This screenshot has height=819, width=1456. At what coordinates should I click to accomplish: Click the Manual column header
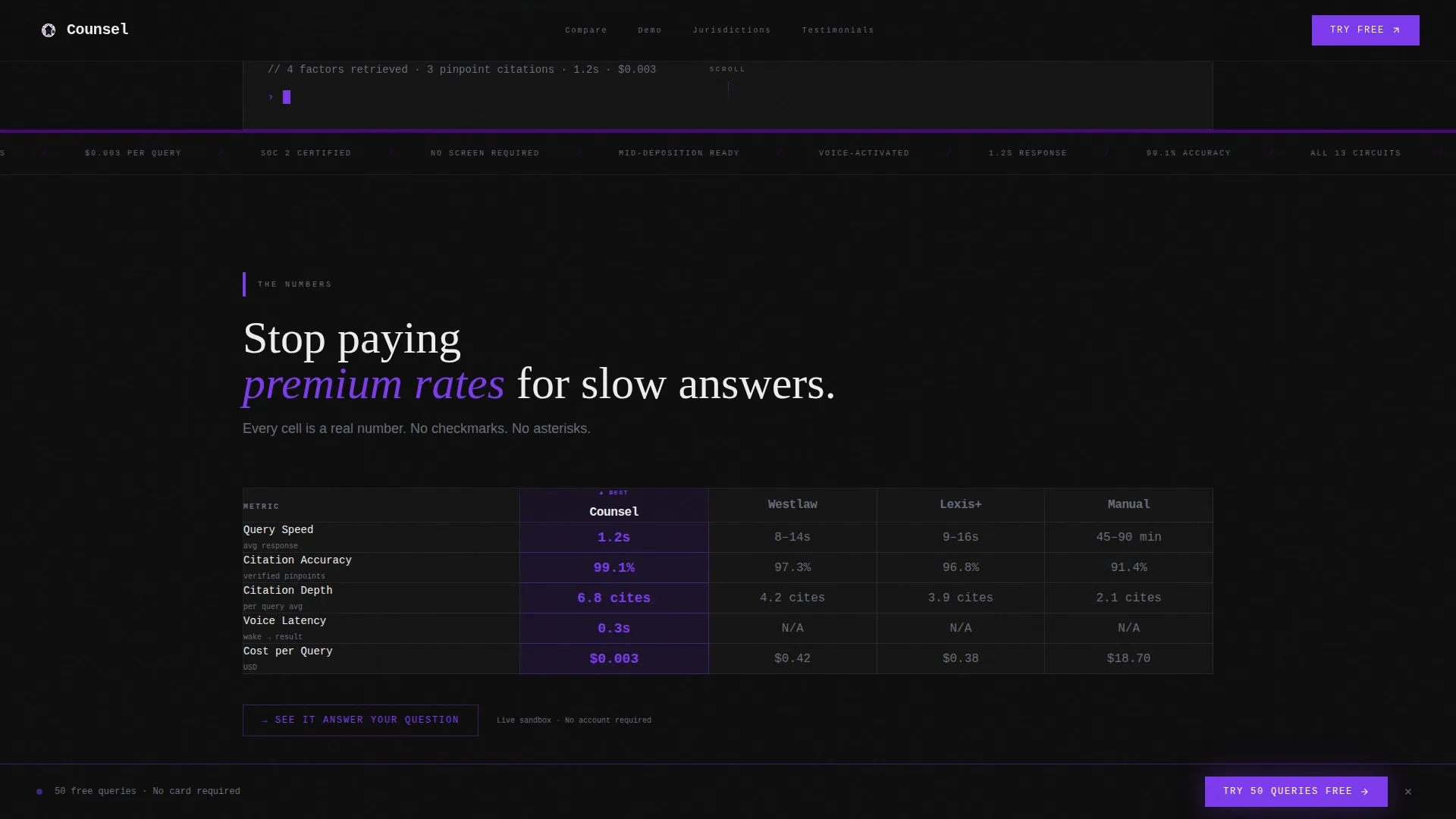(x=1128, y=505)
